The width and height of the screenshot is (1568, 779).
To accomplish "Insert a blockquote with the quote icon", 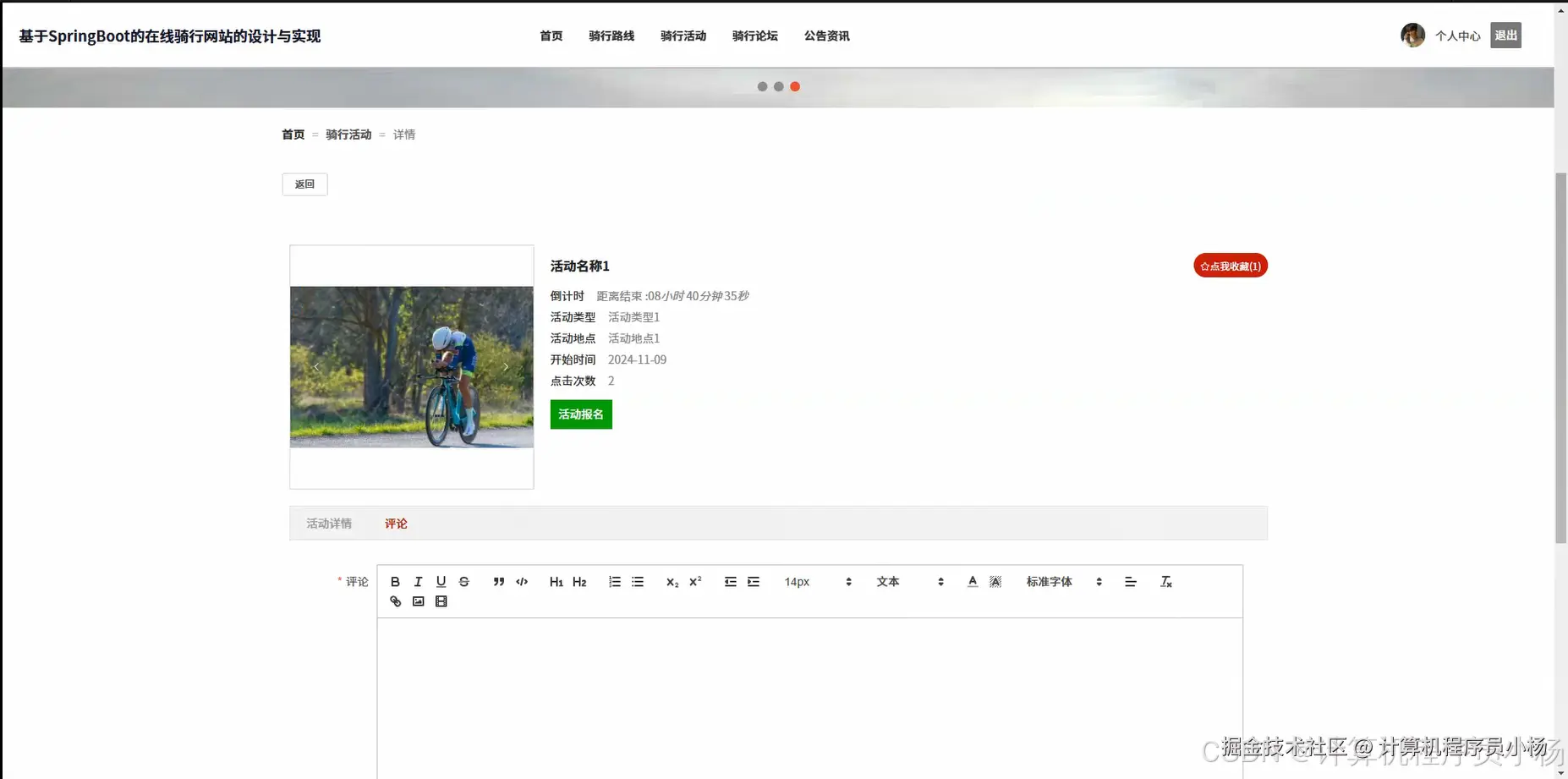I will [x=499, y=582].
